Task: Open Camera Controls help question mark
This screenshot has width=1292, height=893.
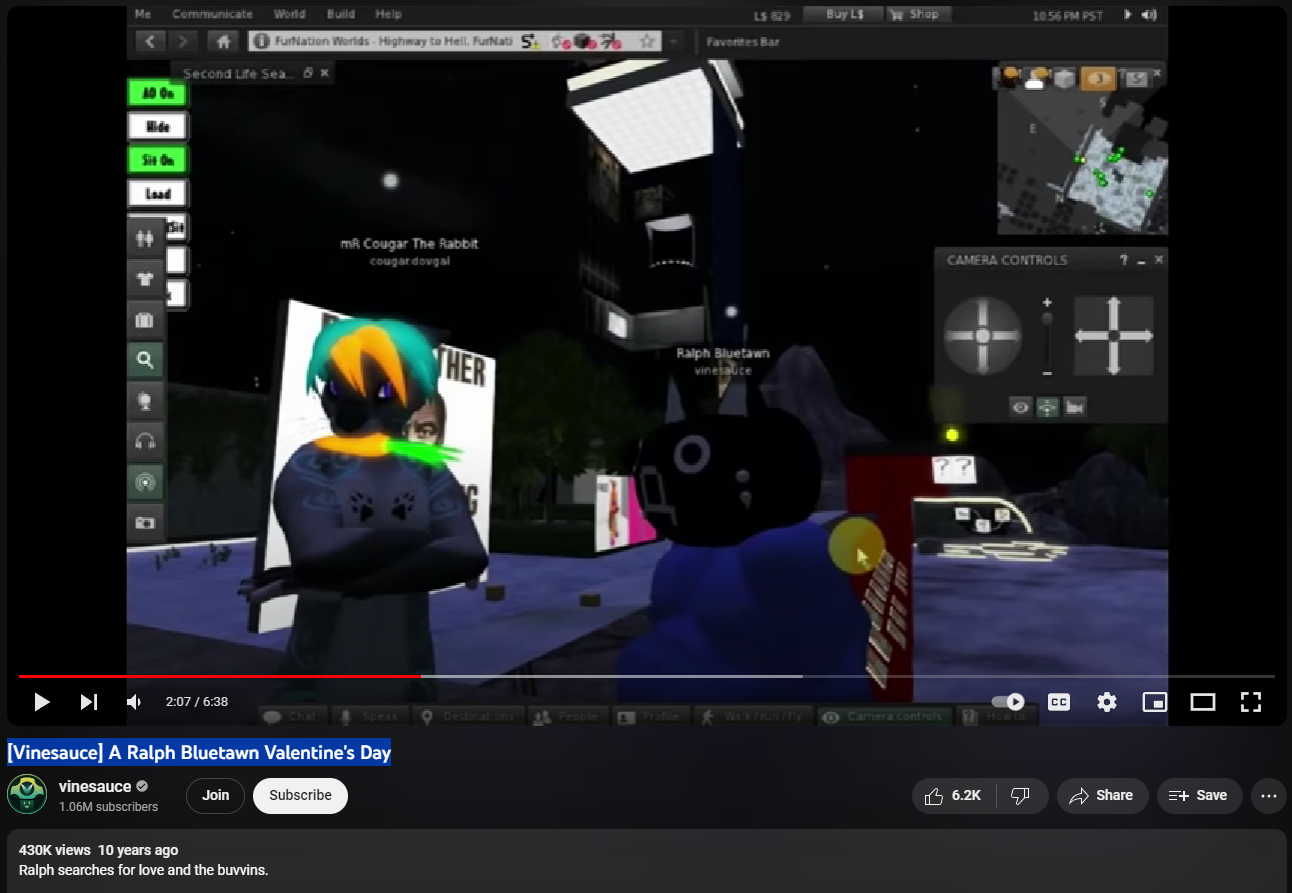Action: tap(1124, 260)
